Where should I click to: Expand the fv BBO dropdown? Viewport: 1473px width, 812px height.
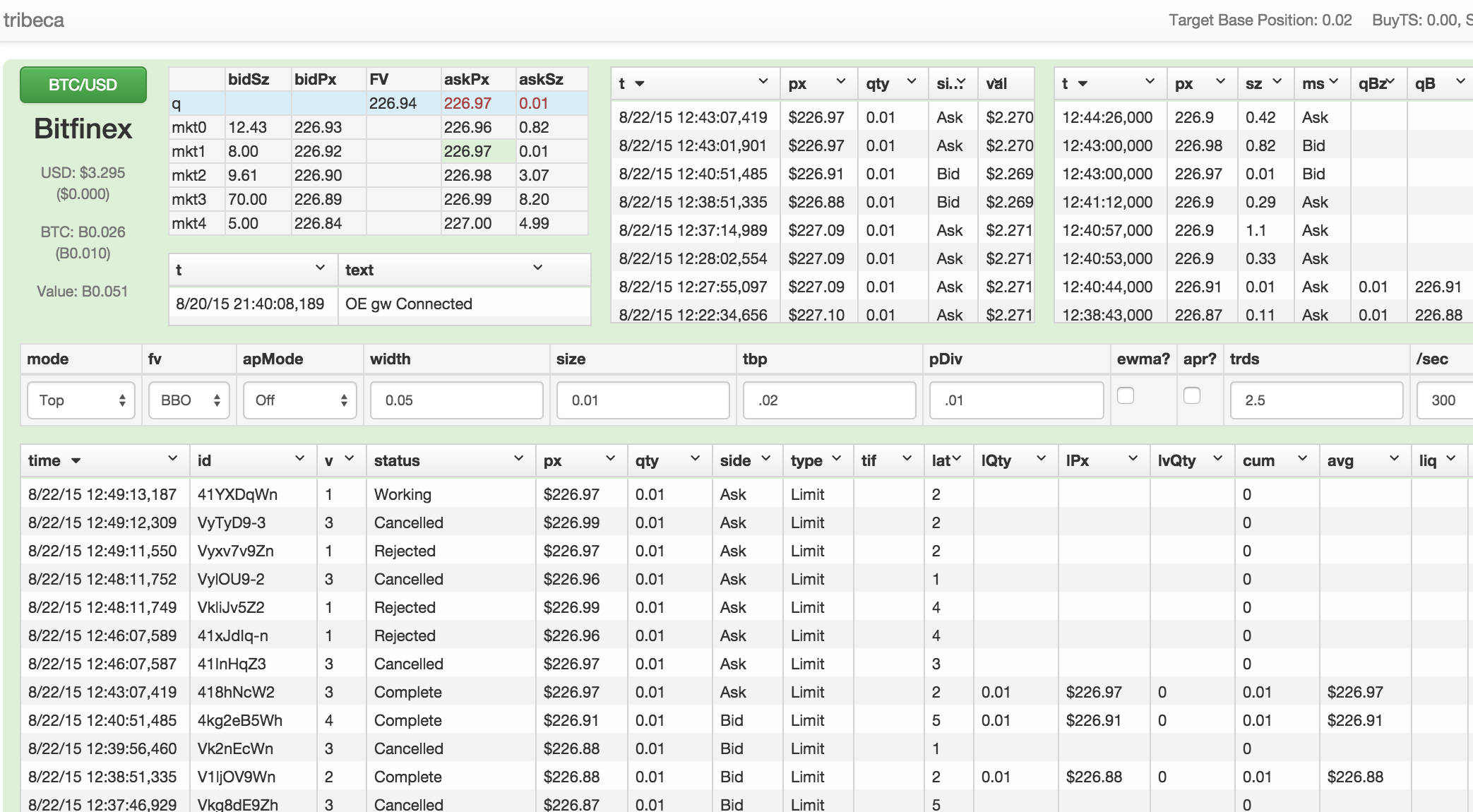[187, 399]
